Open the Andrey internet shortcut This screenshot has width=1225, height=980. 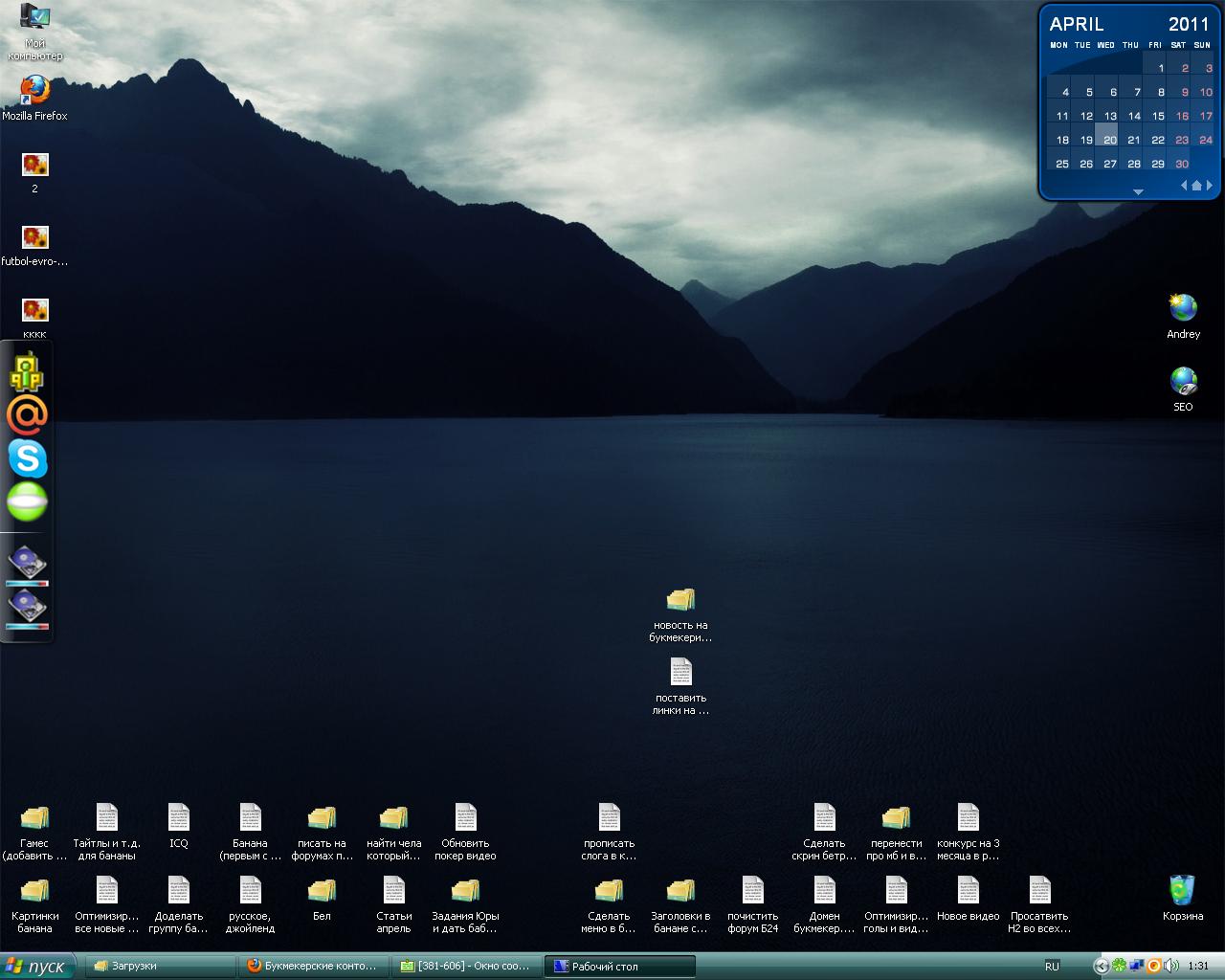[x=1184, y=308]
